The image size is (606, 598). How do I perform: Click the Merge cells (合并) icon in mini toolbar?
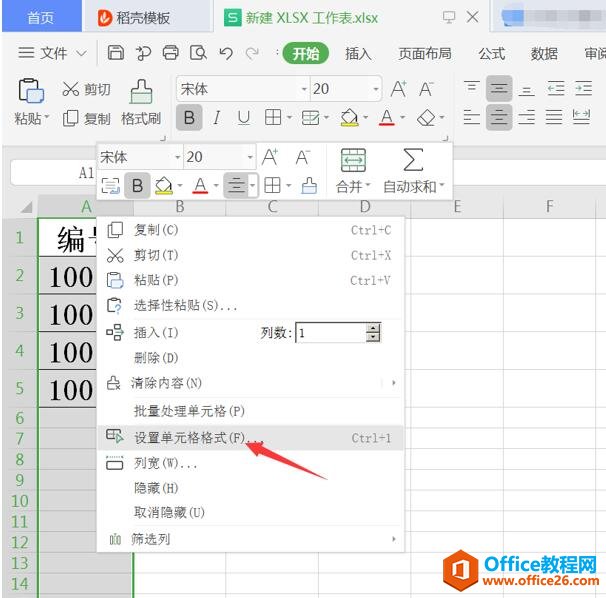click(x=353, y=160)
